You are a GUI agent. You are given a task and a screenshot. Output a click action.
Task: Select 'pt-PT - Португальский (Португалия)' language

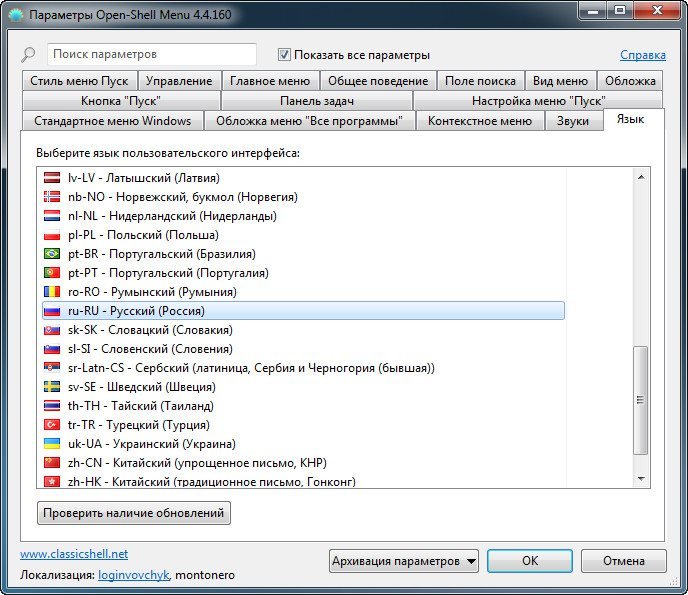pos(168,273)
